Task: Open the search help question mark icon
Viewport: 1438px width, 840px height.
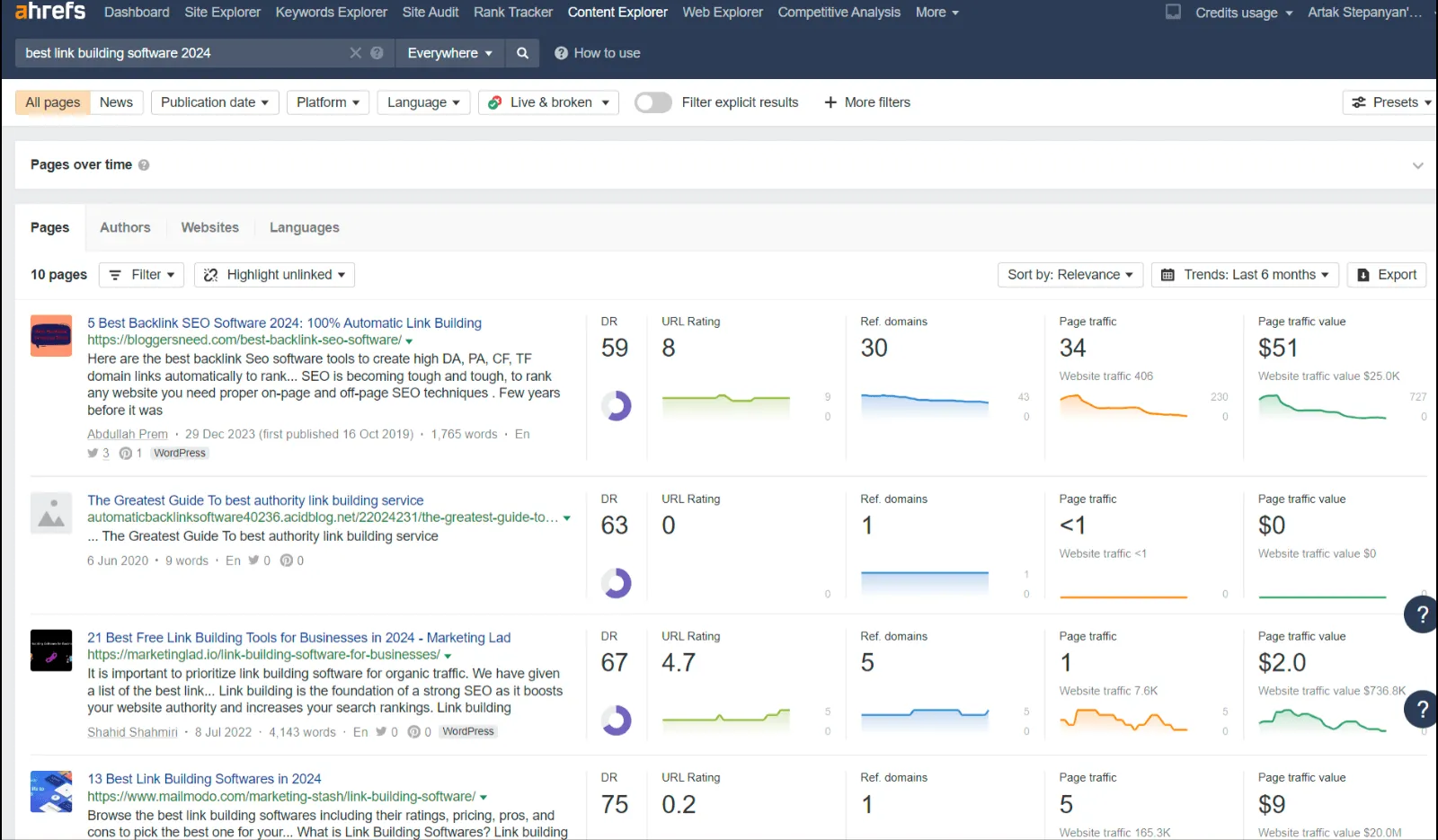Action: [x=377, y=53]
